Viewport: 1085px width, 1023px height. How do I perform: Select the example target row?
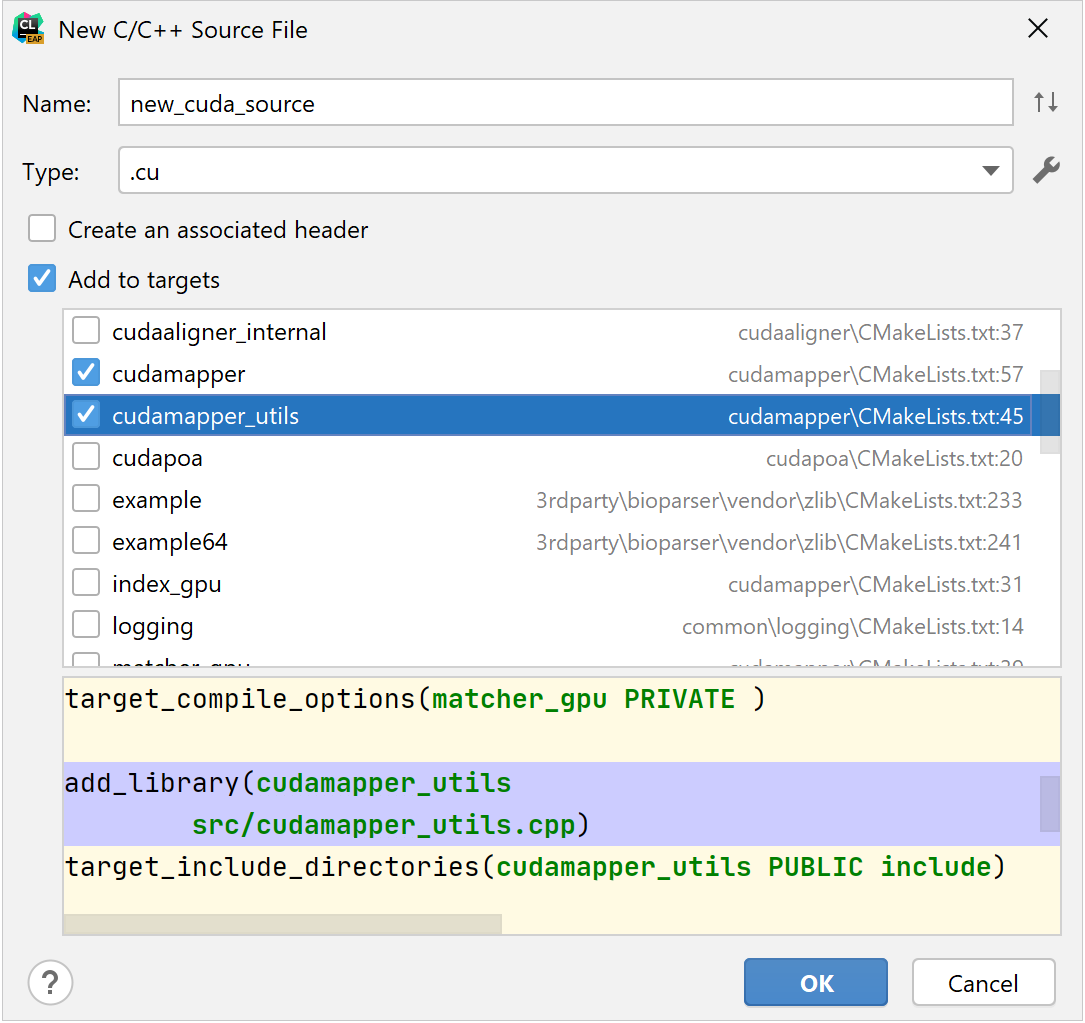click(300, 499)
